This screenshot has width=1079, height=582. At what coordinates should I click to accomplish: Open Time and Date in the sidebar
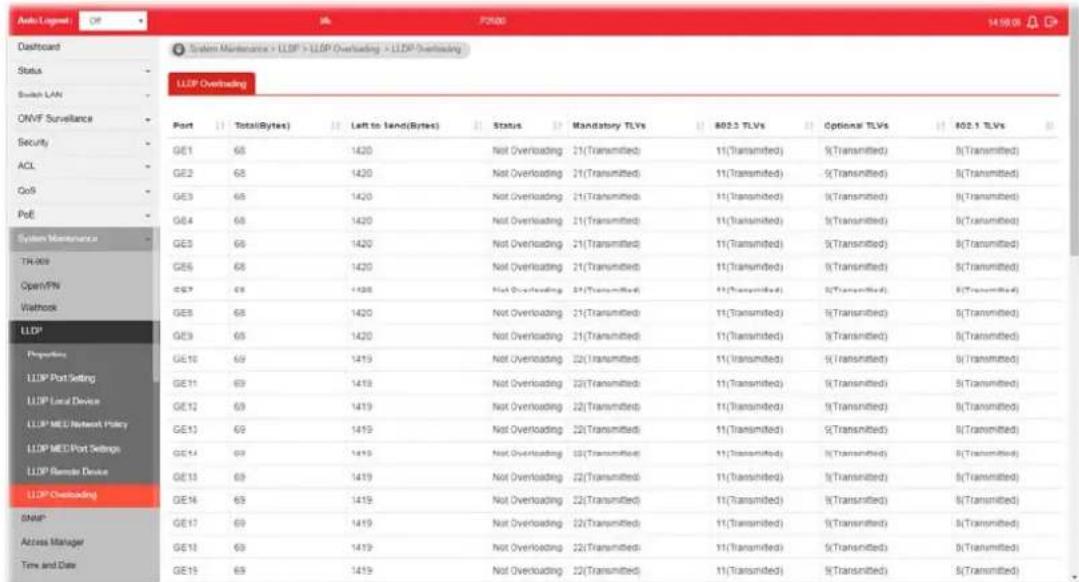(48, 565)
